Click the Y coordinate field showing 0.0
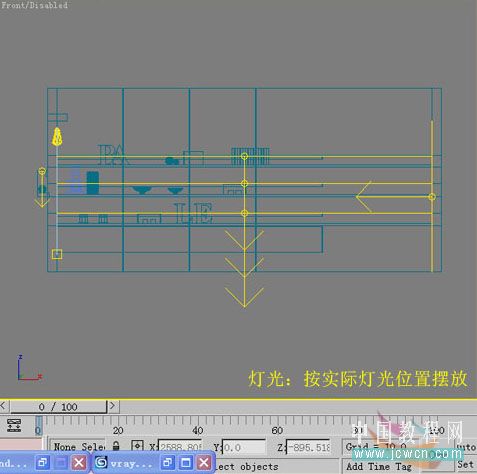The height and width of the screenshot is (474, 477). [244, 447]
